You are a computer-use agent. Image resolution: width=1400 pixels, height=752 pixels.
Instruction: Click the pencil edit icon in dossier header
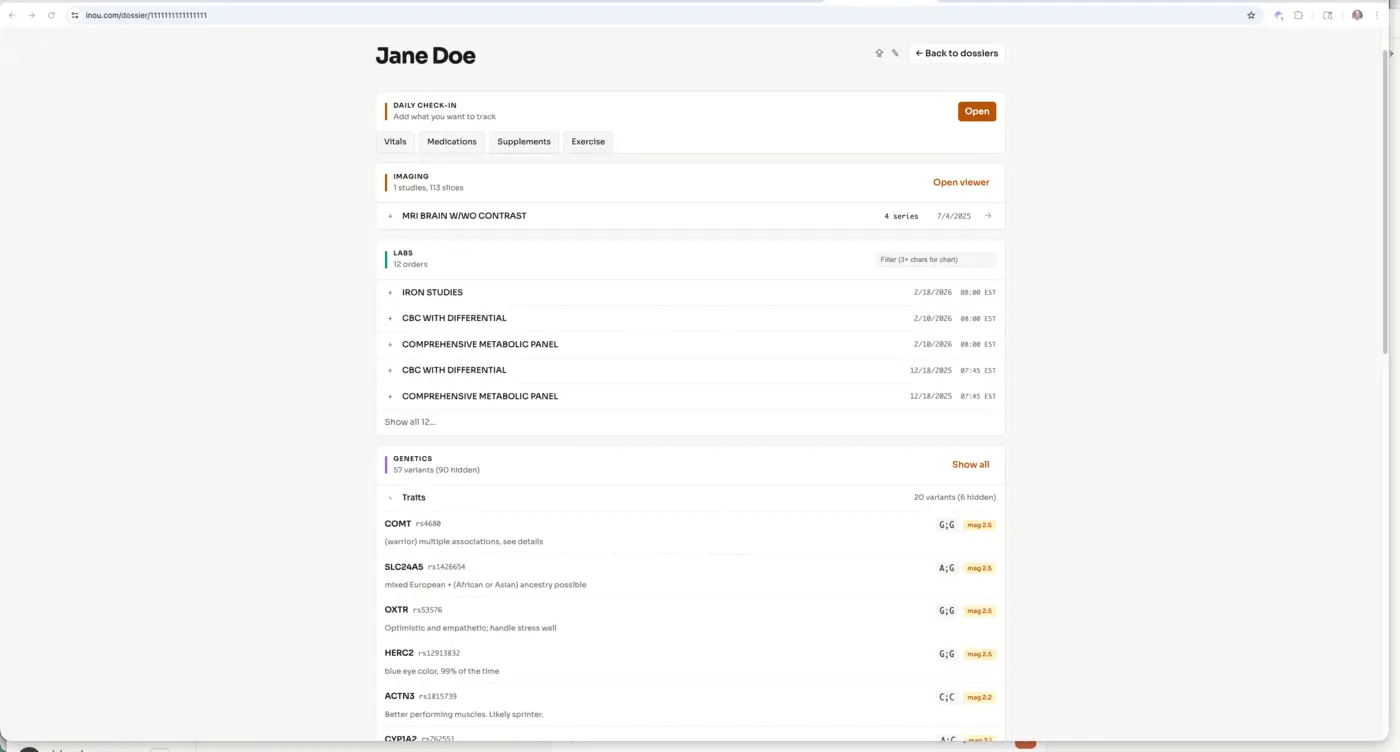(x=895, y=53)
